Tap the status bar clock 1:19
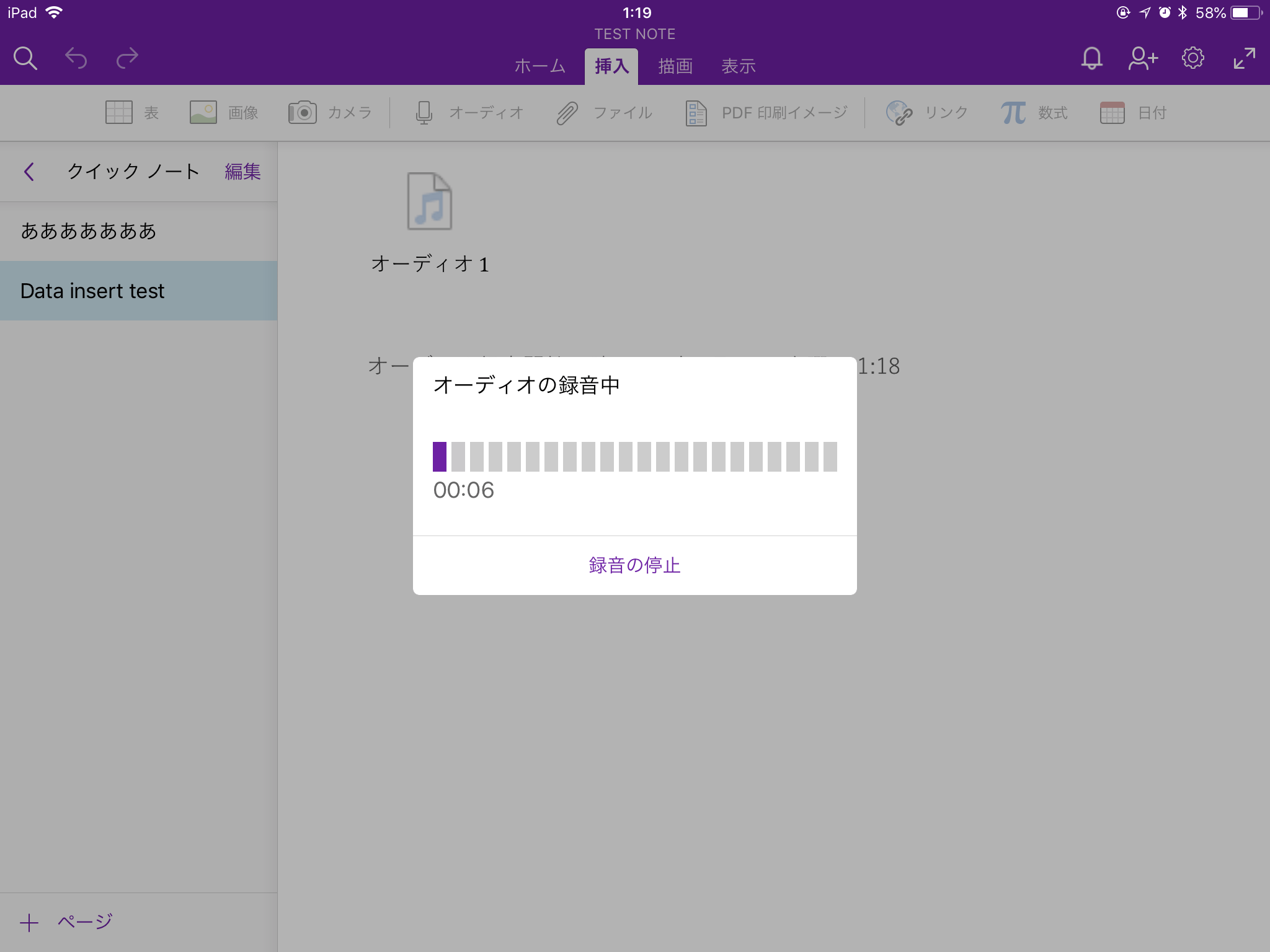The image size is (1270, 952). [x=637, y=13]
